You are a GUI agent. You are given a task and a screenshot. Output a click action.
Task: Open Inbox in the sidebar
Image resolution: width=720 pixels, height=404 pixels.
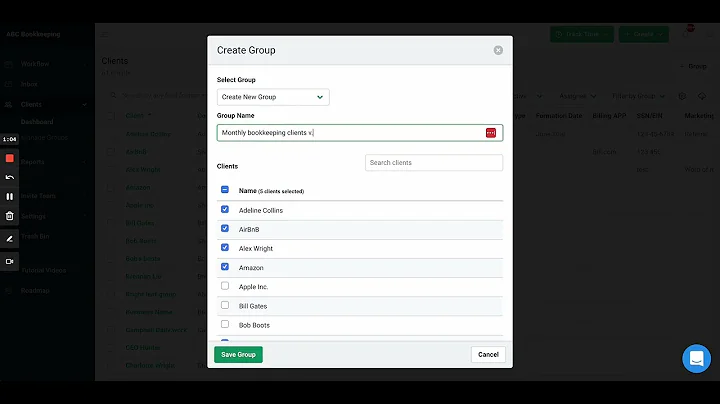[29, 84]
